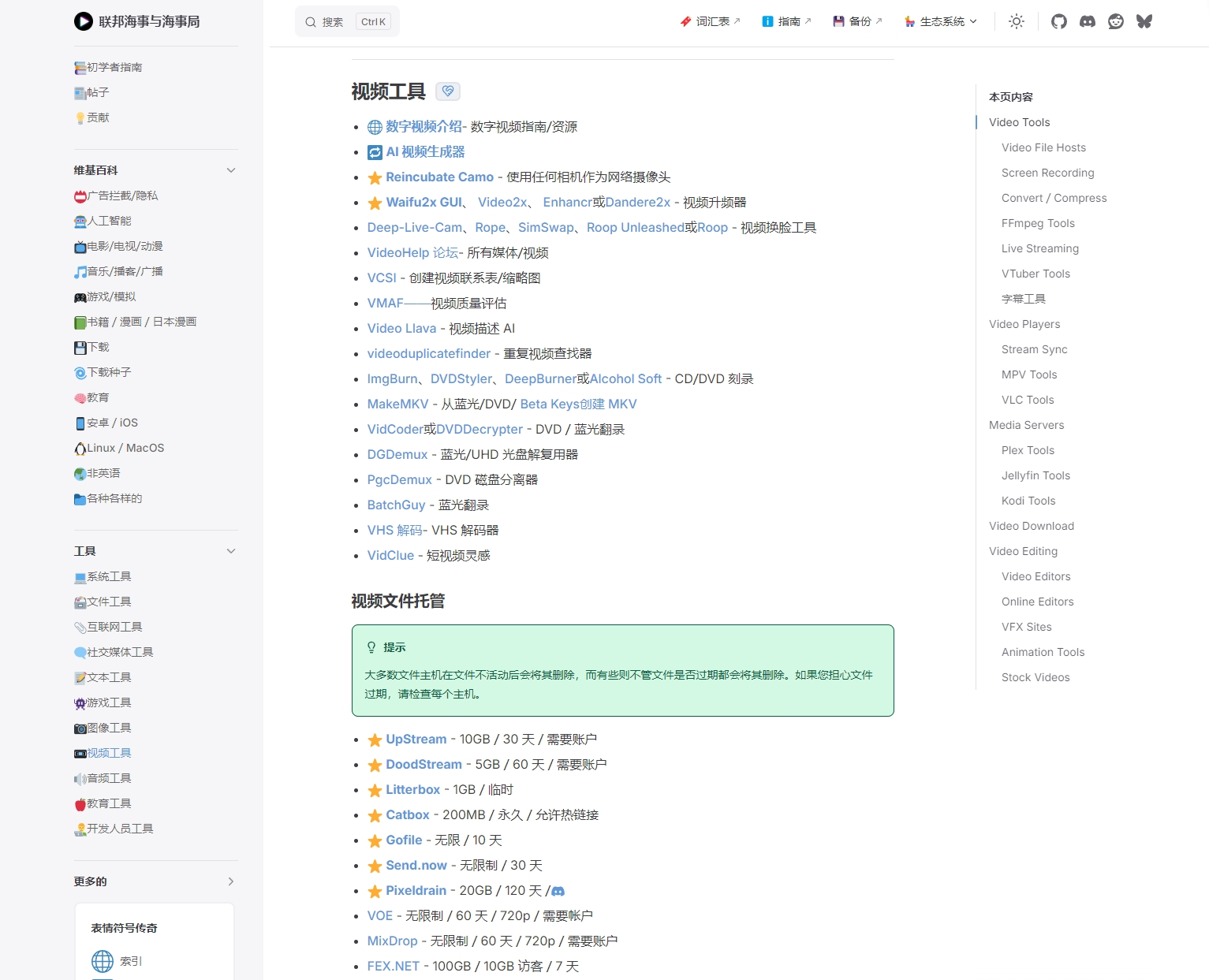
Task: Click the privacy badge beside 视频工具 heading
Action: pos(448,91)
